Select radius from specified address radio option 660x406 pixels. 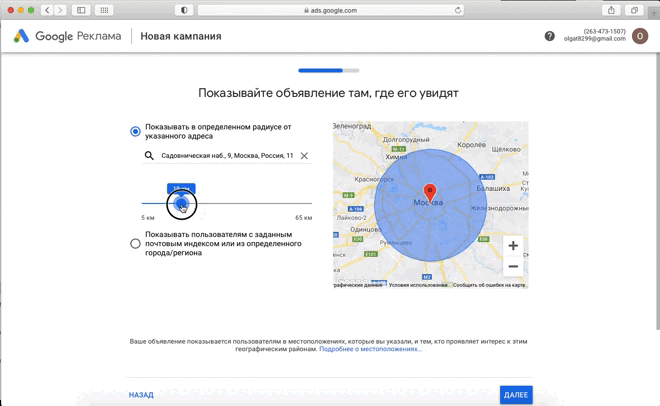135,132
